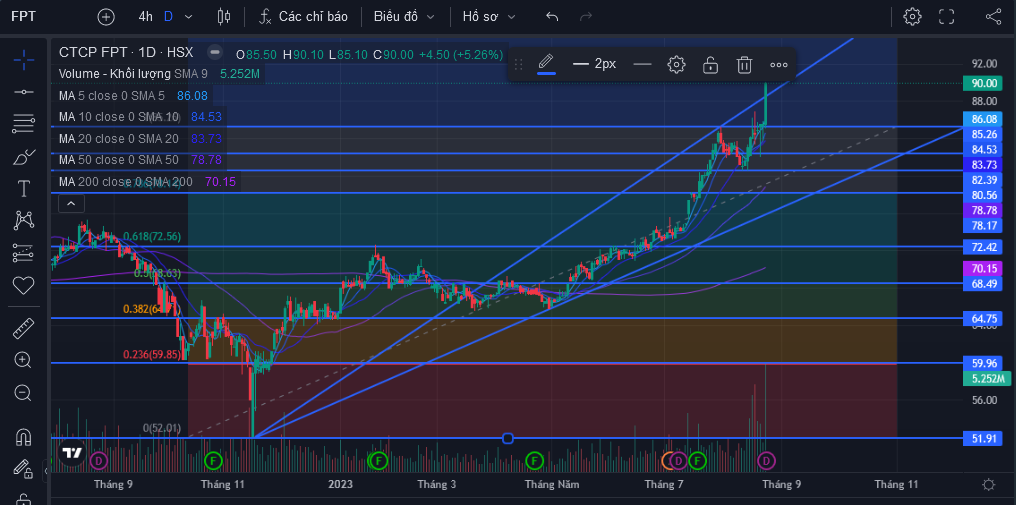
Task: Click the dividend D marker near Tháng 9 2022
Action: tap(98, 460)
